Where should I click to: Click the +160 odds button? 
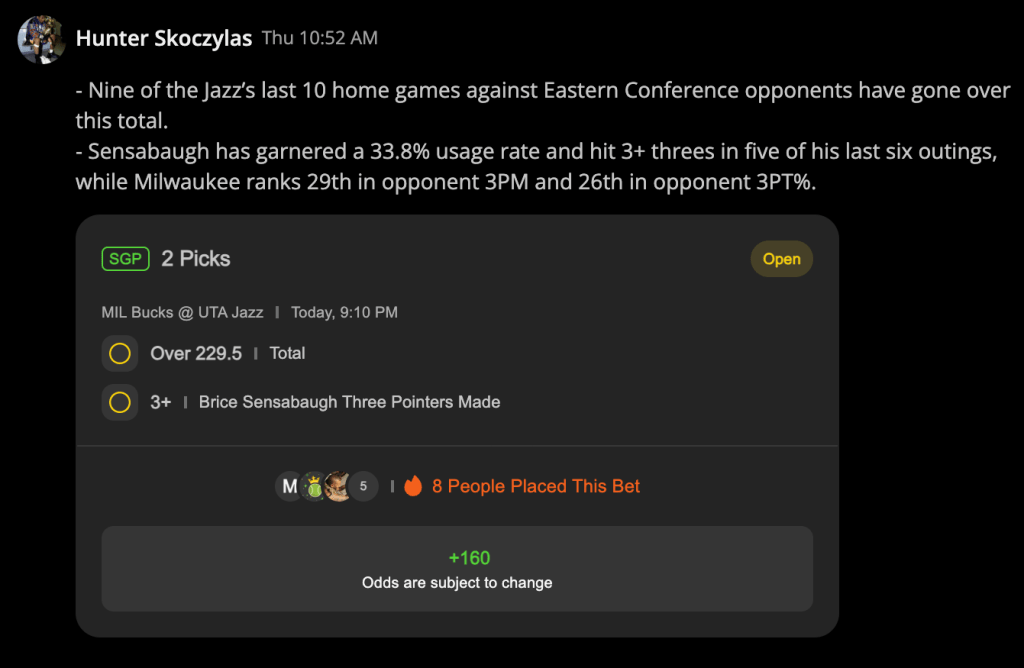[x=457, y=569]
